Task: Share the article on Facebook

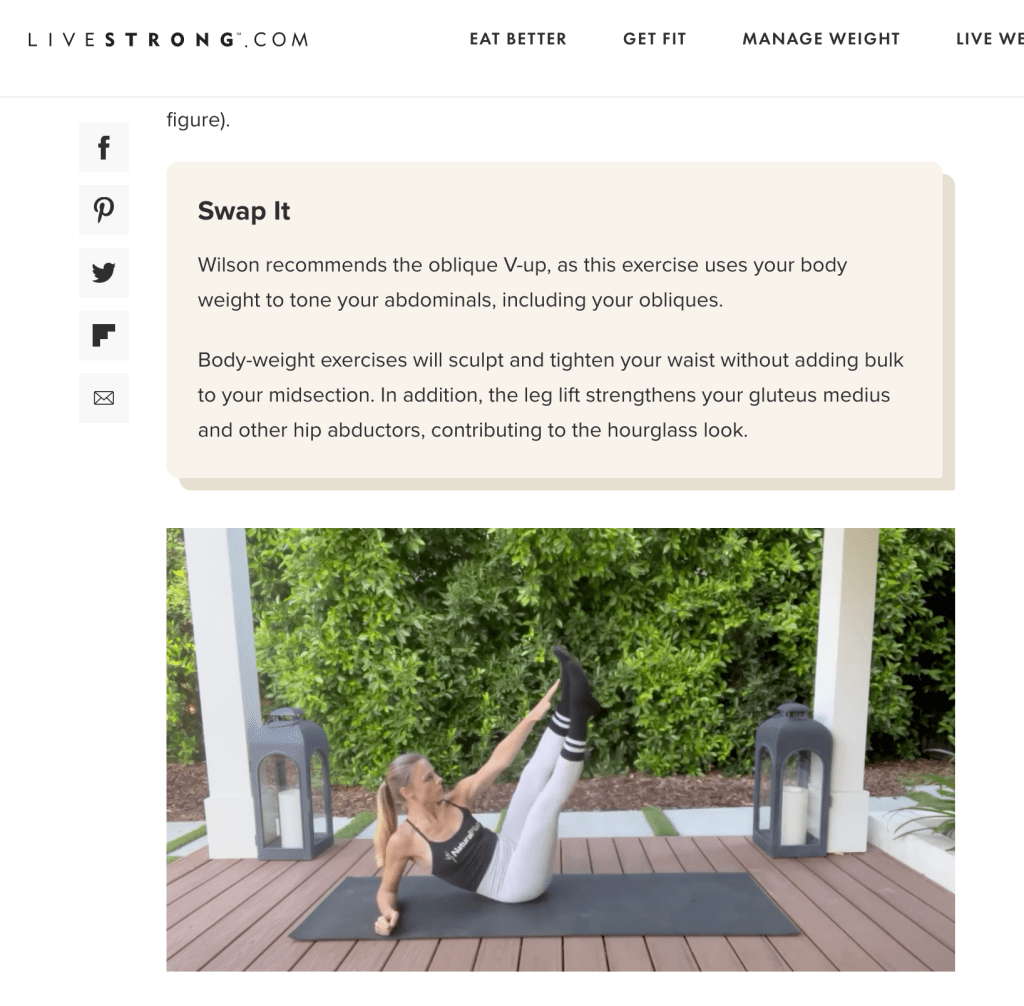Action: point(104,148)
